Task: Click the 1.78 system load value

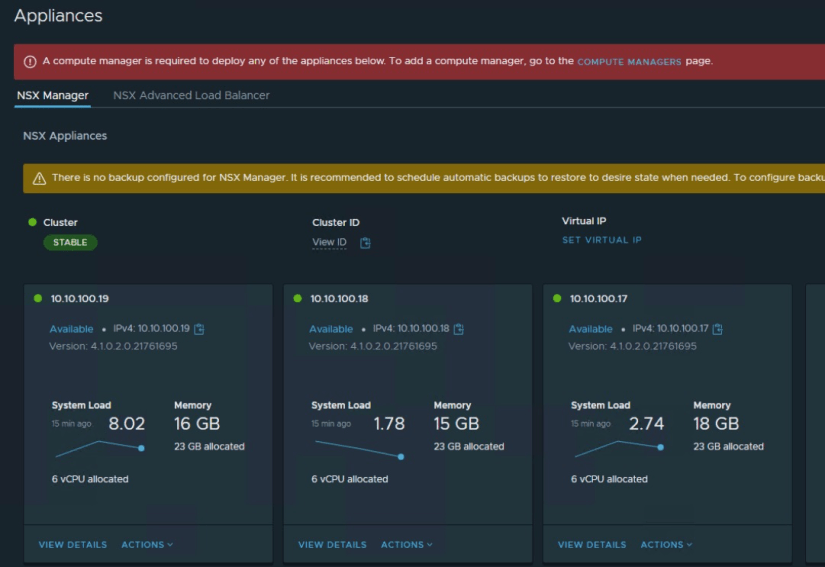Action: pos(389,423)
